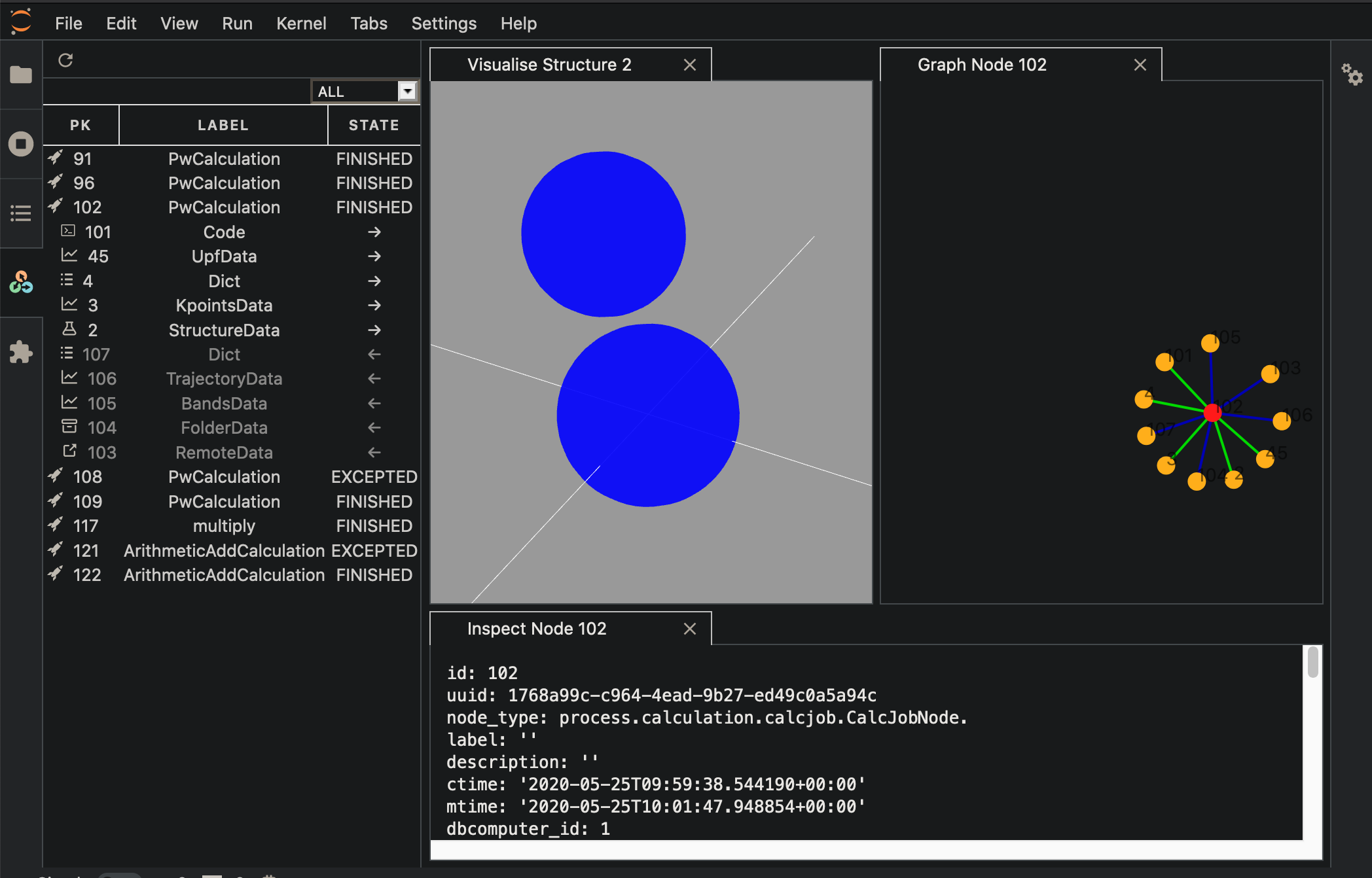Open the running kernels sidebar icon

21,144
